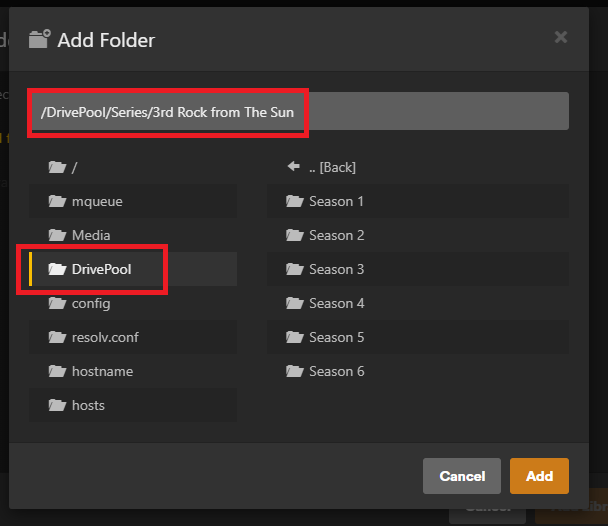This screenshot has width=608, height=526.
Task: Click the Add Folder title icon
Action: 40,40
